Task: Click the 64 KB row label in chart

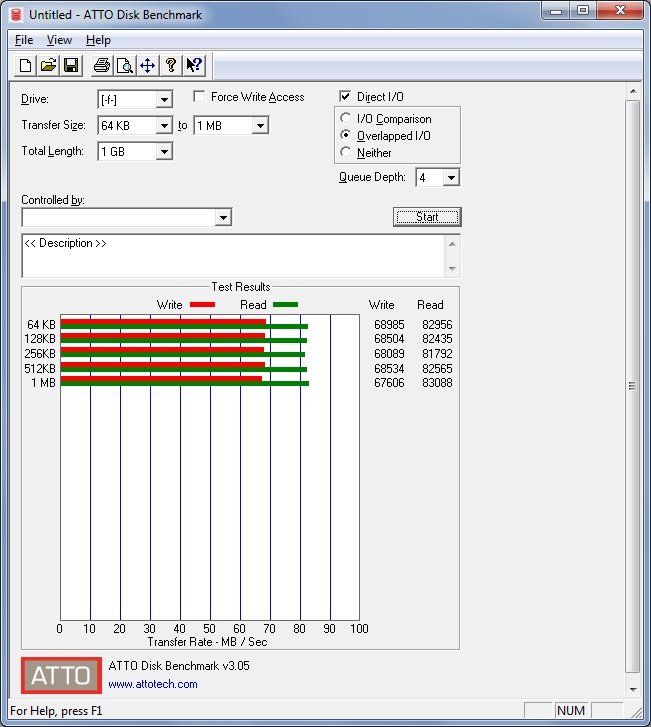Action: pos(41,325)
